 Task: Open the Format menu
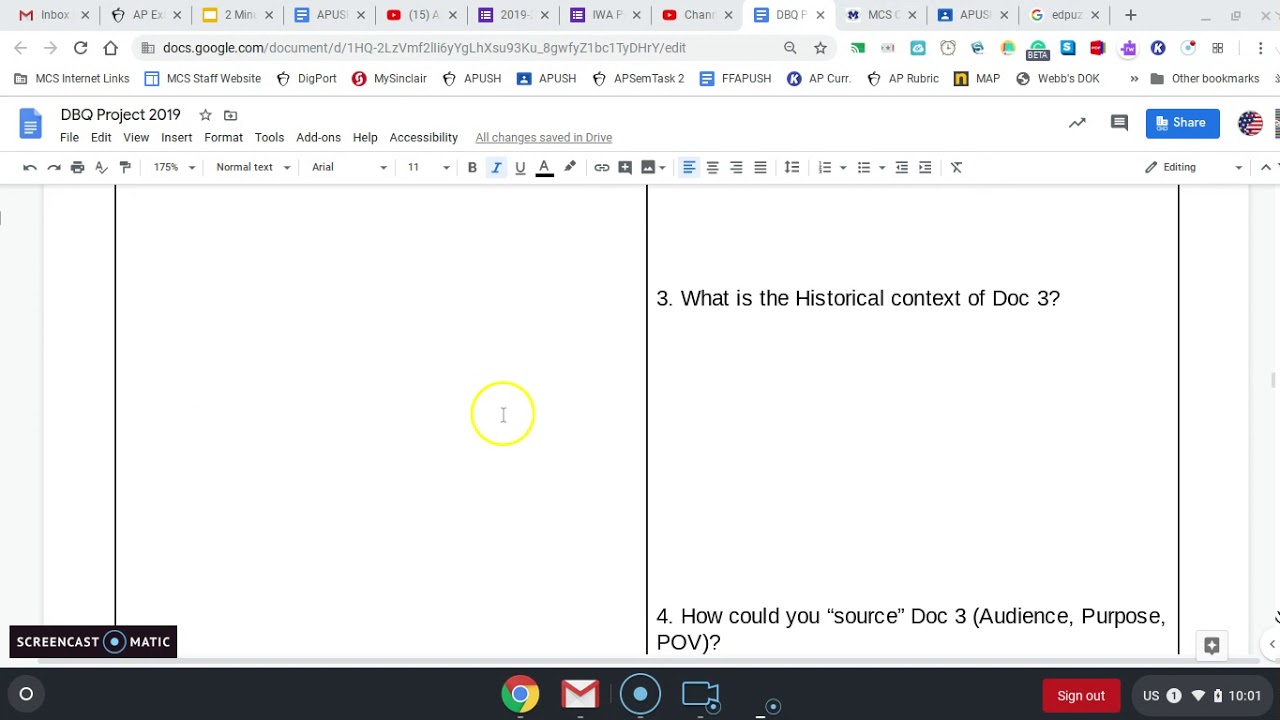[x=223, y=137]
